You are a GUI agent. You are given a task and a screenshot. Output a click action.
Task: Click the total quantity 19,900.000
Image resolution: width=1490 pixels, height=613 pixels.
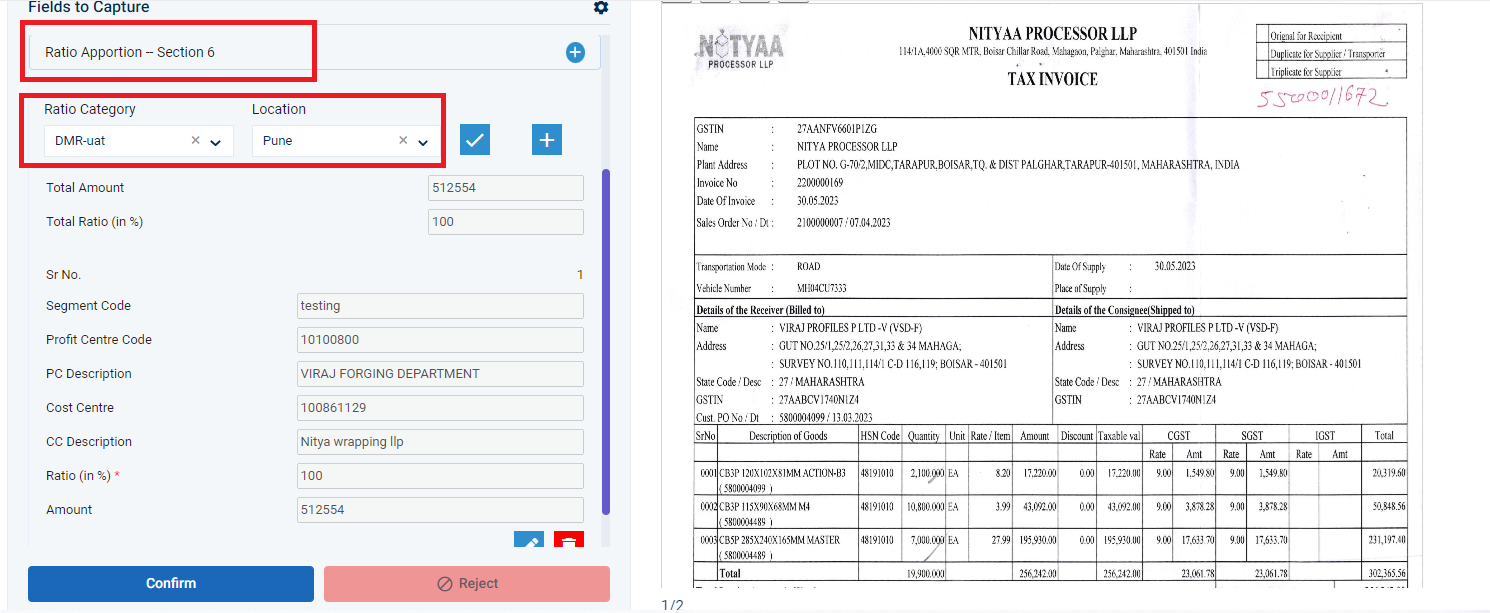(x=925, y=575)
